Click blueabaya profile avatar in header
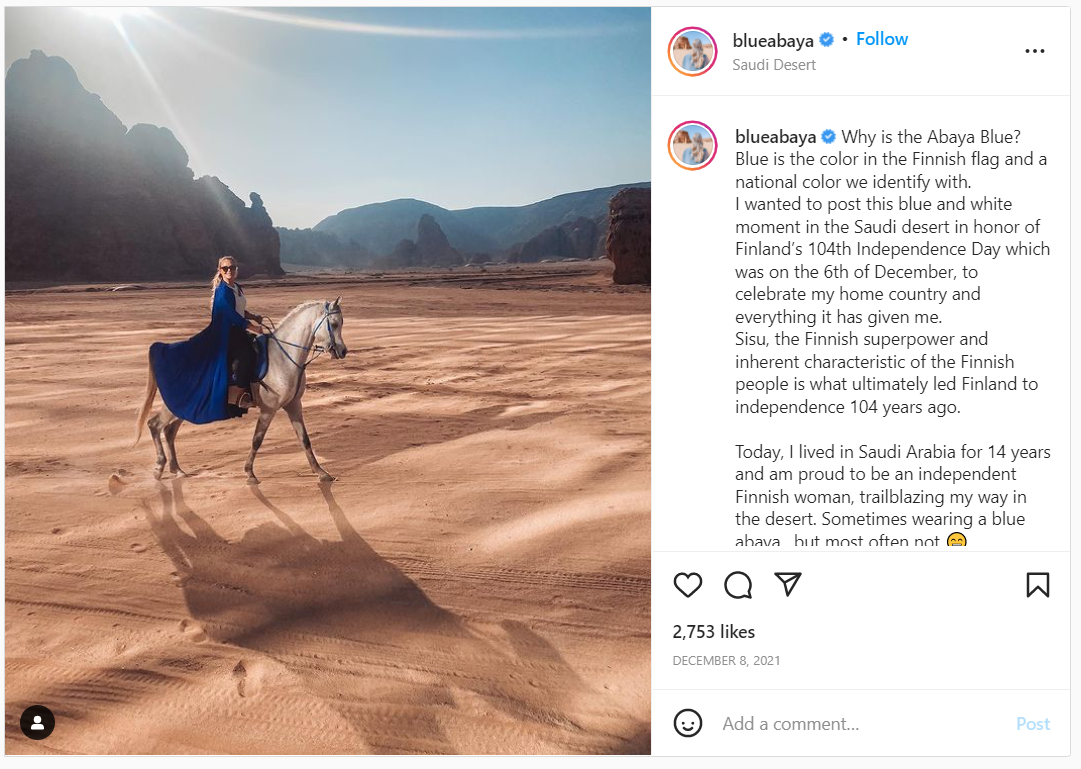The image size is (1081, 769). (x=692, y=51)
